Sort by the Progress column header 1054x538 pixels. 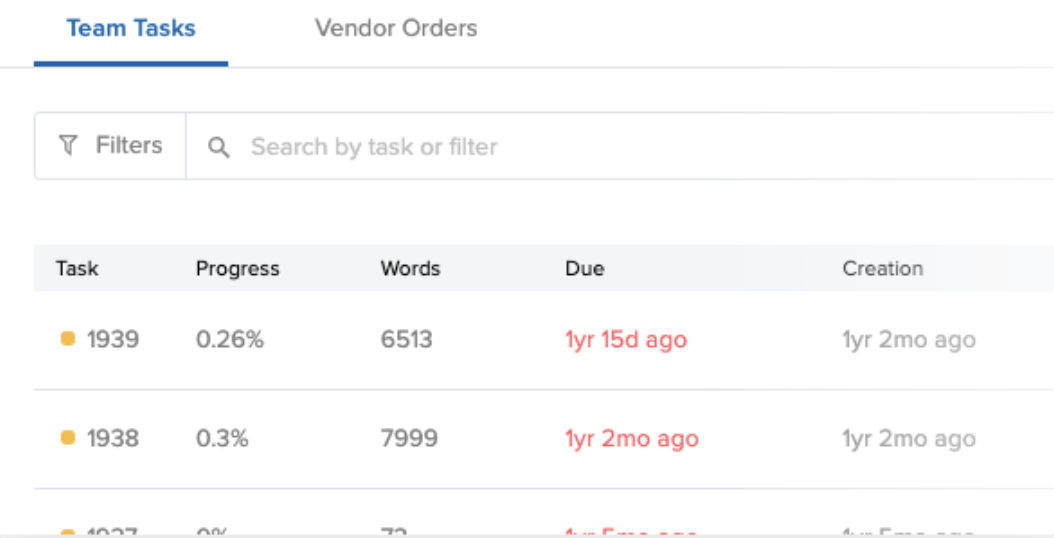point(237,269)
